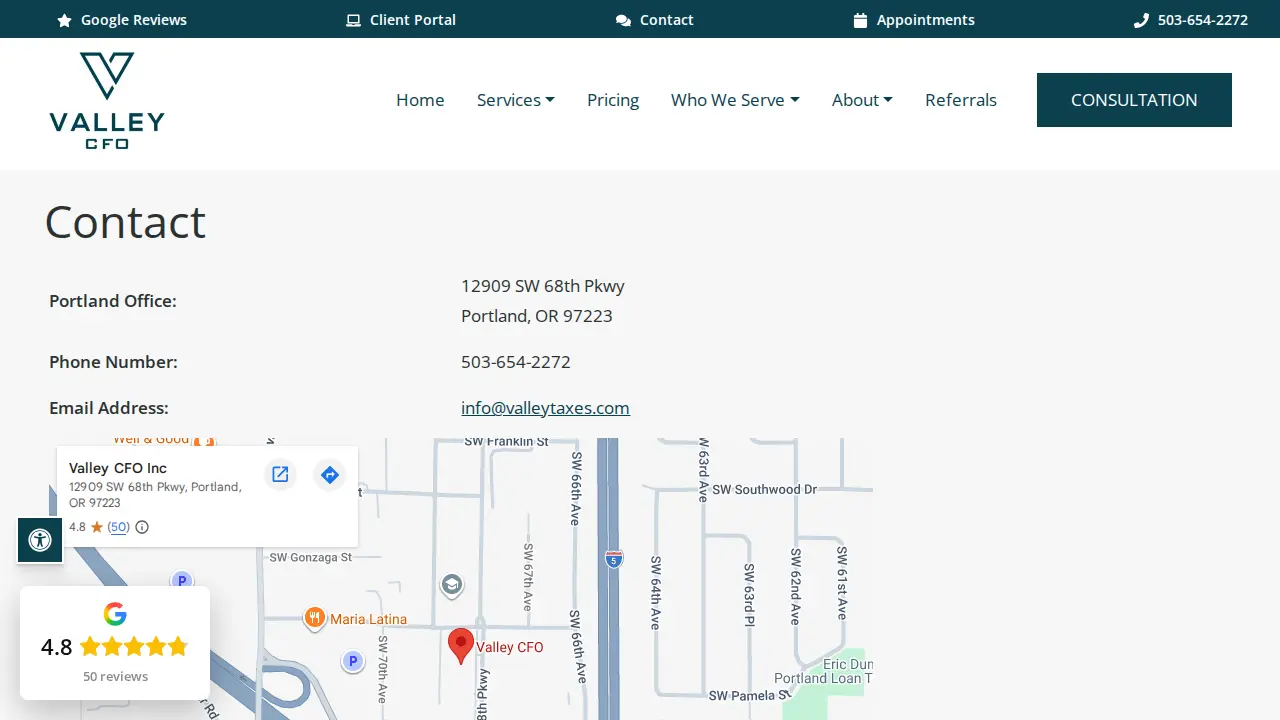
Task: Expand the About dropdown menu
Action: pos(862,100)
